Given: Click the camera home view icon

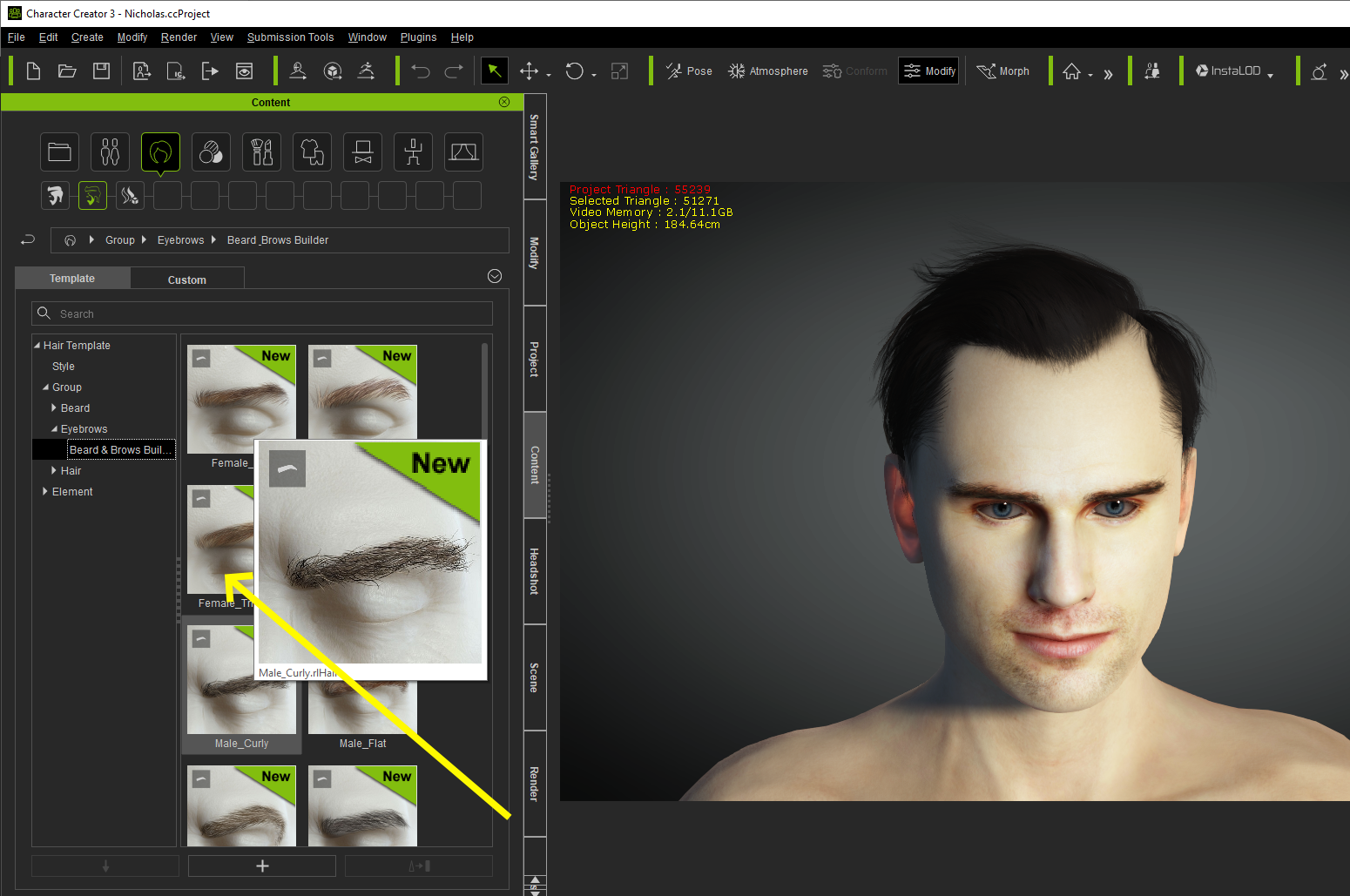Looking at the screenshot, I should pos(1071,71).
